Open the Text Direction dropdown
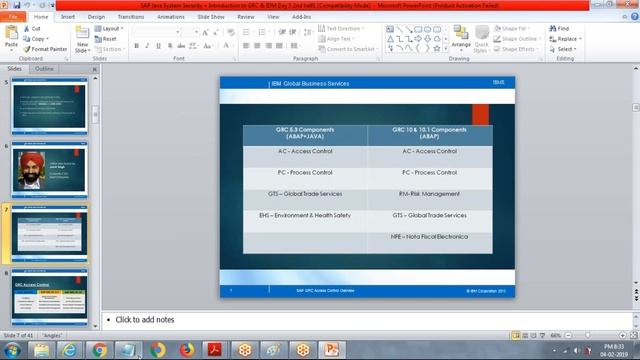 341,29
